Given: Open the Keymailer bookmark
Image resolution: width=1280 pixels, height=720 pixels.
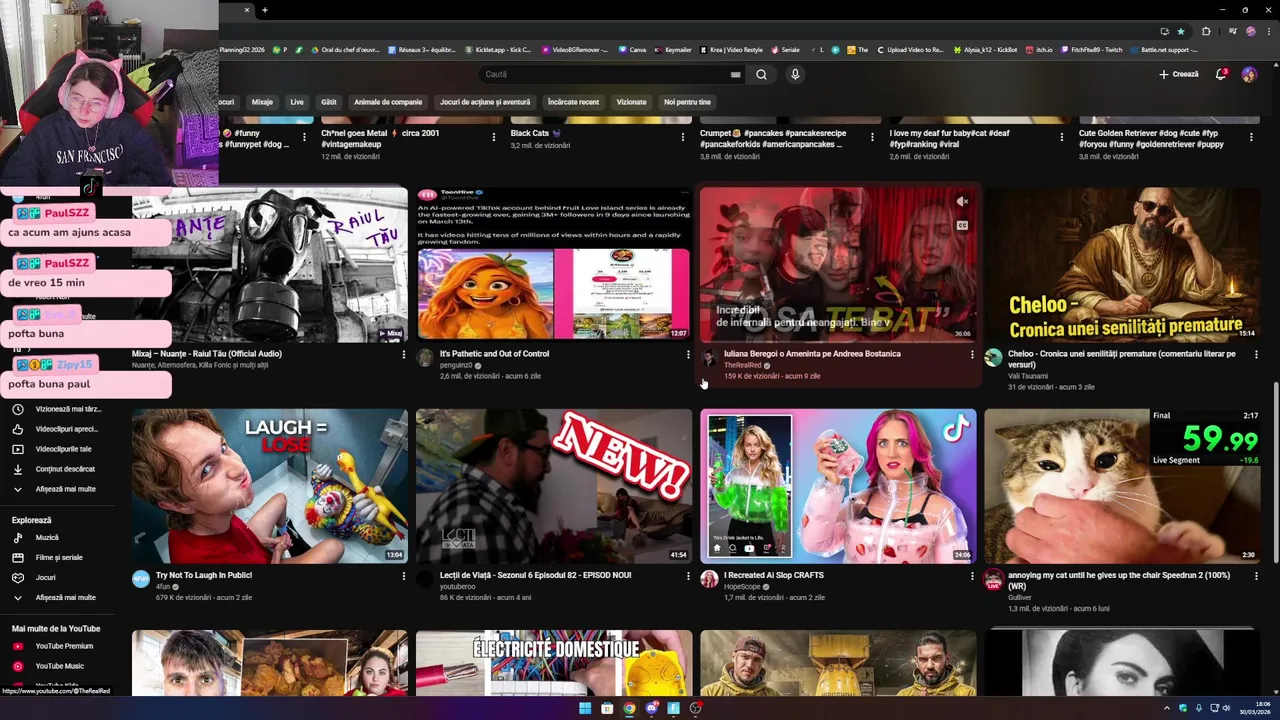Looking at the screenshot, I should (673, 50).
